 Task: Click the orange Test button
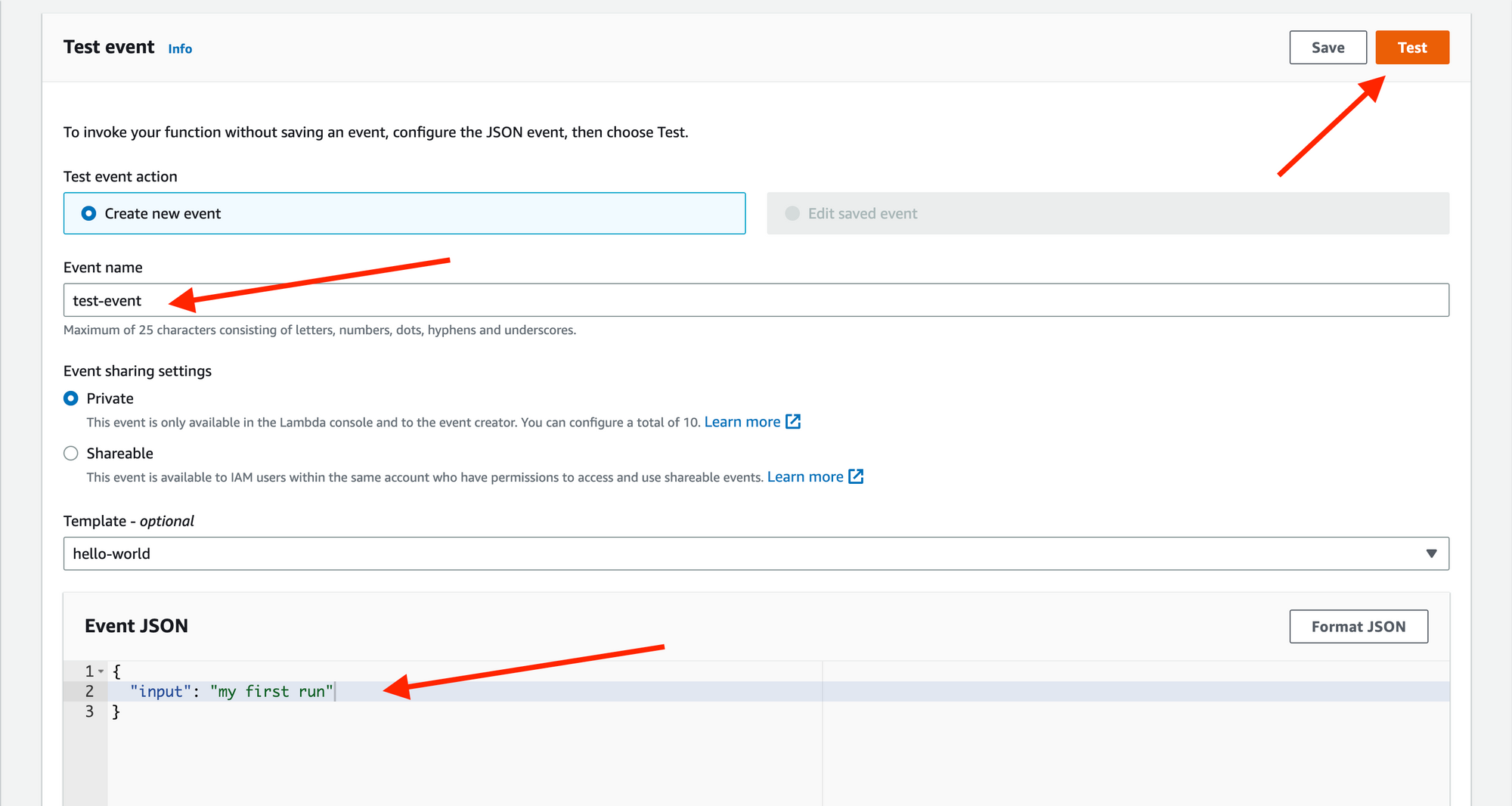(1412, 48)
